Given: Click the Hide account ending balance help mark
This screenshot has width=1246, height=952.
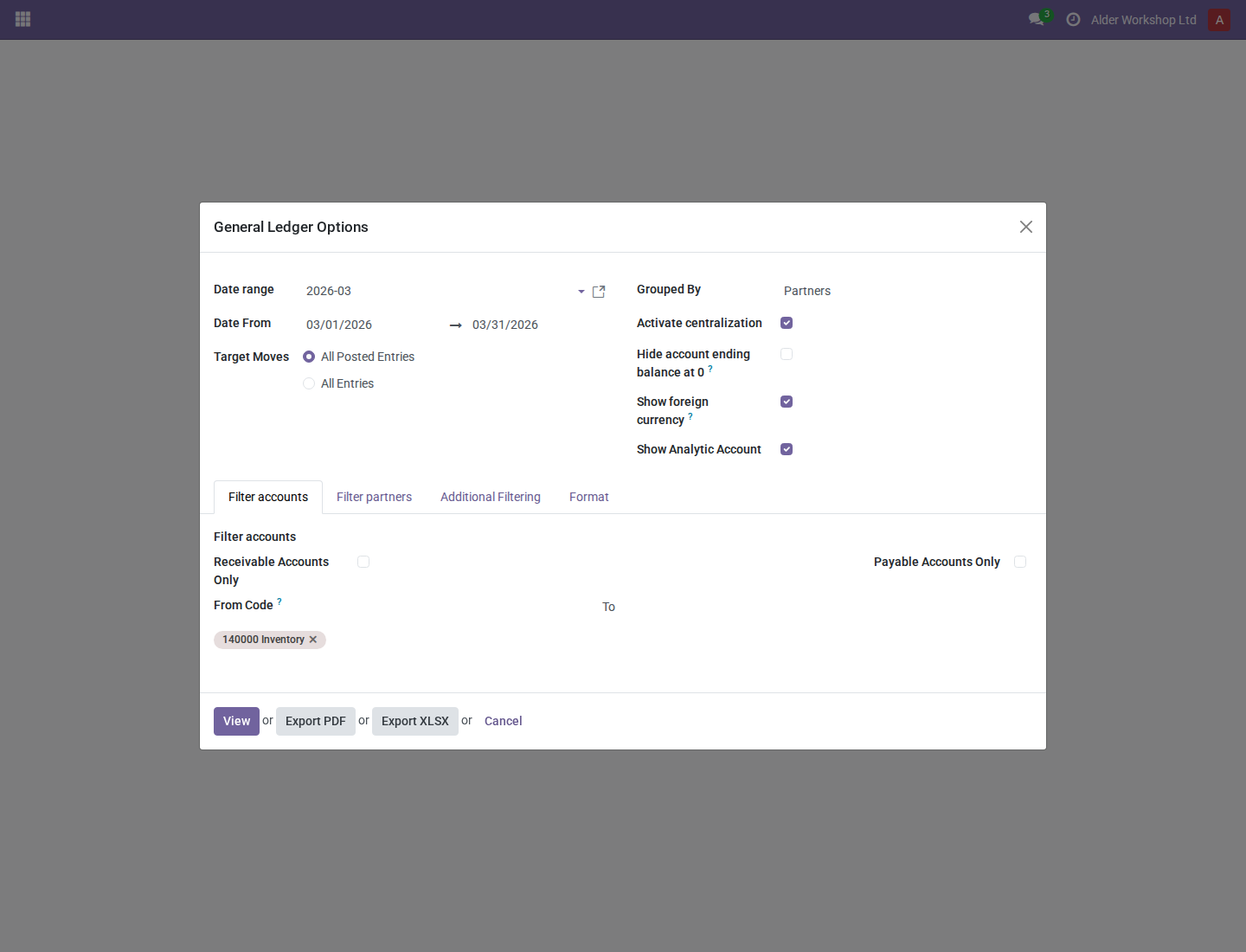Looking at the screenshot, I should pyautogui.click(x=710, y=369).
